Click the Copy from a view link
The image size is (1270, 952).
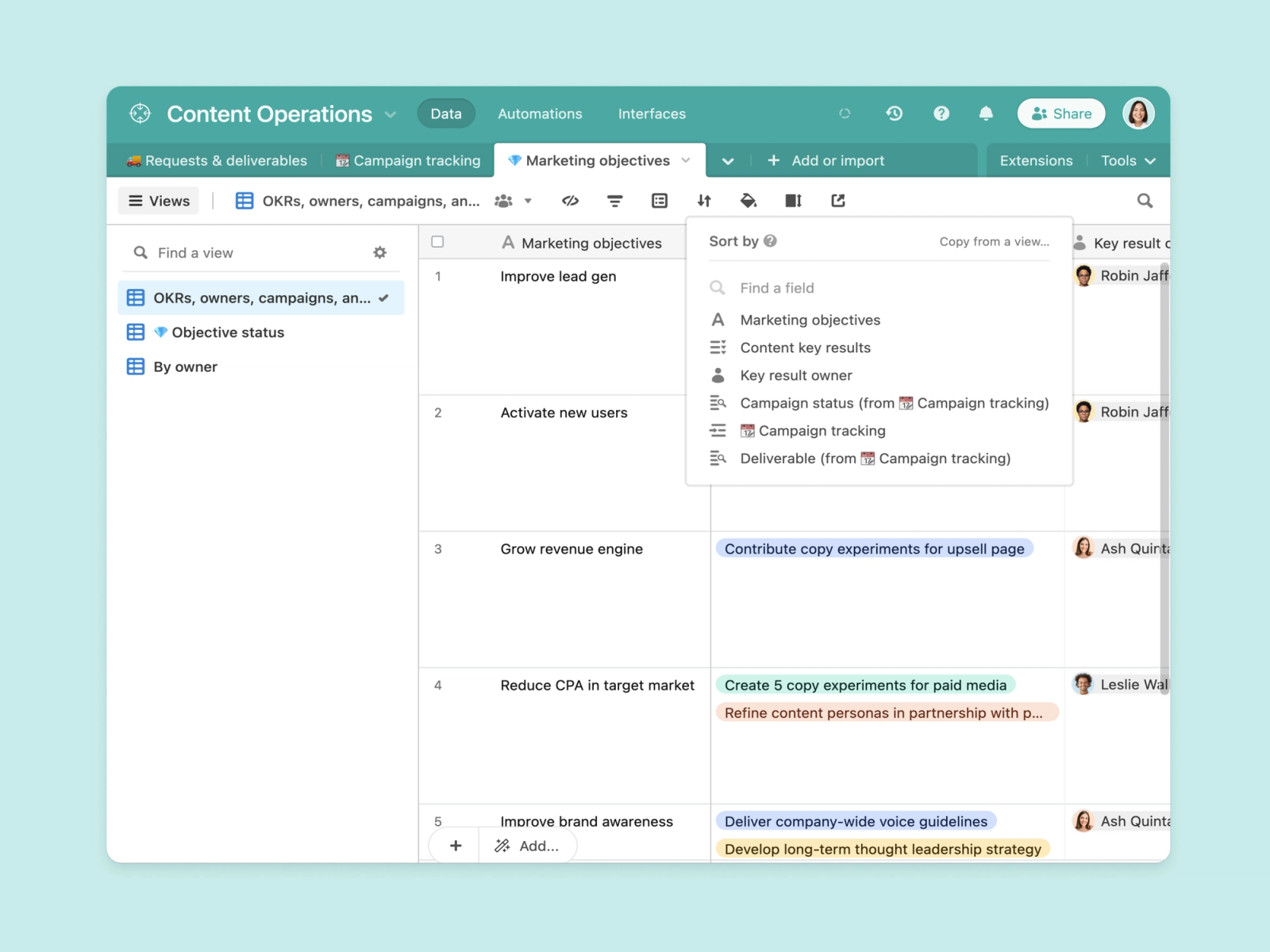point(994,241)
